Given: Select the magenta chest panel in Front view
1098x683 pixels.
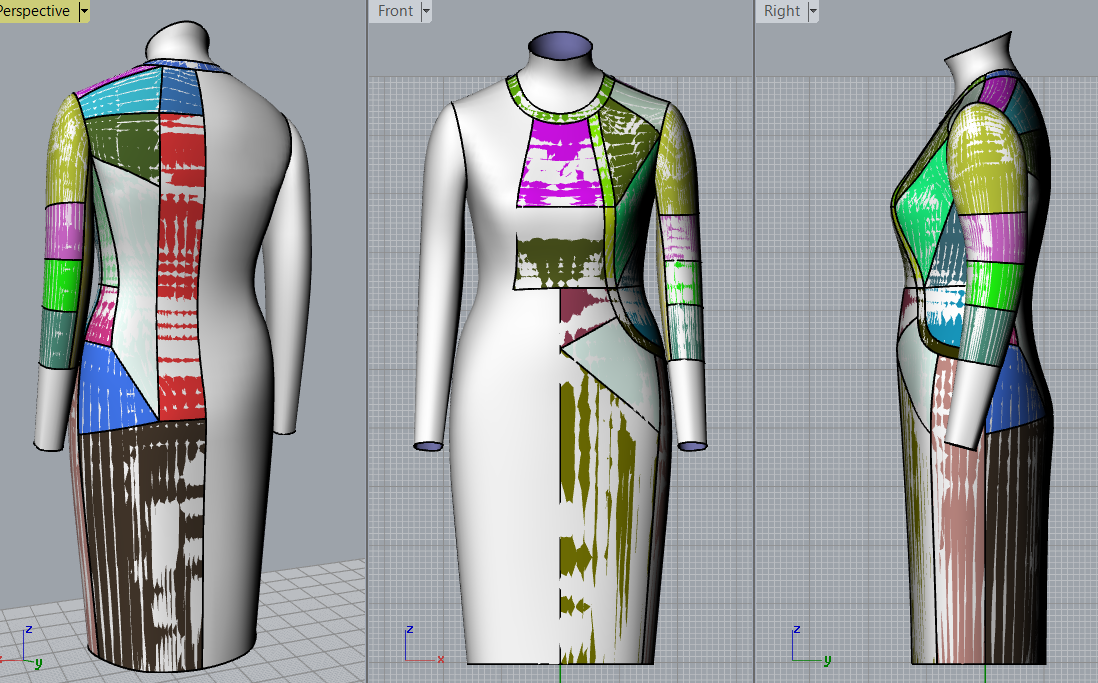Looking at the screenshot, I should tap(560, 163).
